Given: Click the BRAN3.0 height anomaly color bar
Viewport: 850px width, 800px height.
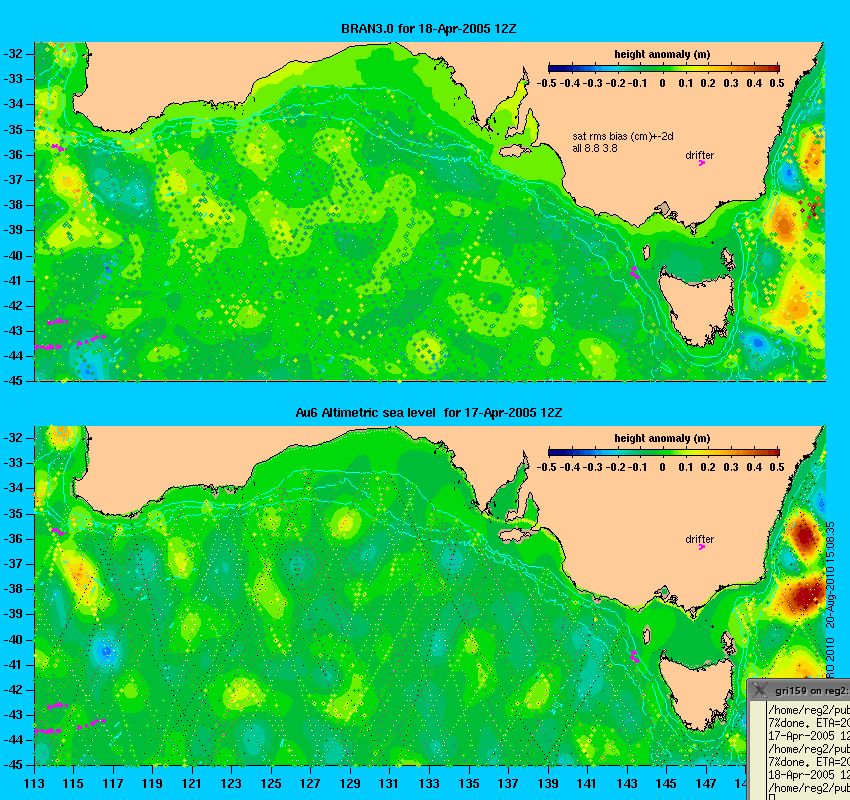Looking at the screenshot, I should tap(664, 69).
